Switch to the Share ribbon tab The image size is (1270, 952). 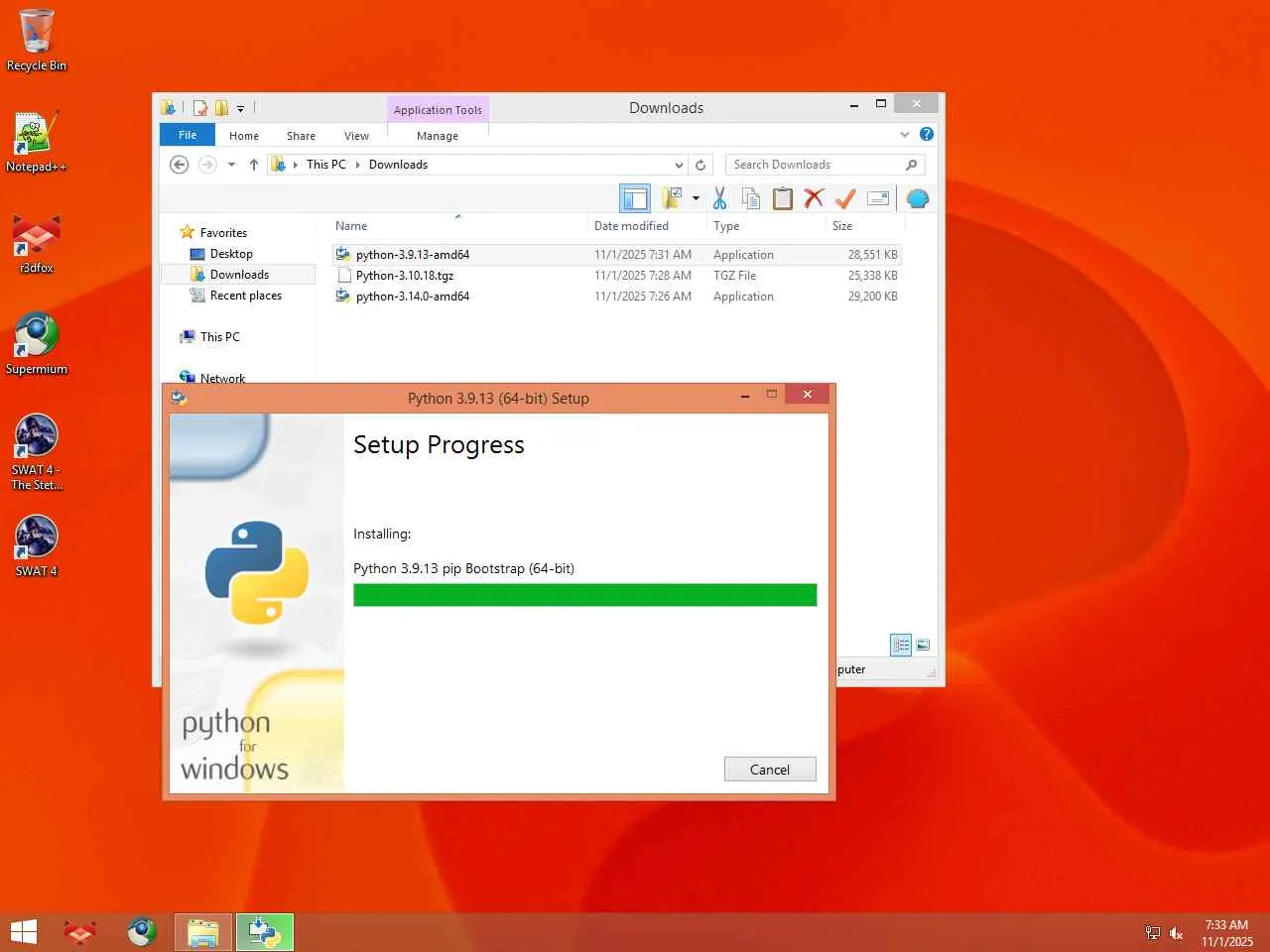(x=302, y=136)
